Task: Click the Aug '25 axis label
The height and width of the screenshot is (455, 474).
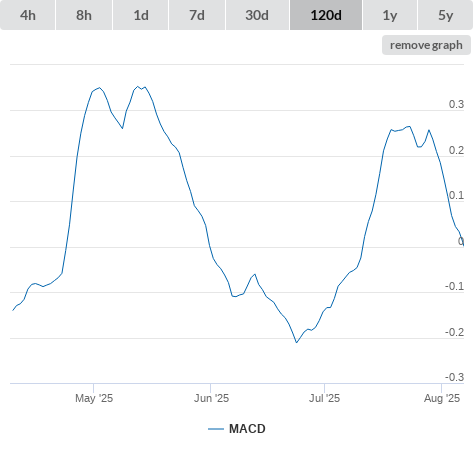Action: pyautogui.click(x=442, y=398)
